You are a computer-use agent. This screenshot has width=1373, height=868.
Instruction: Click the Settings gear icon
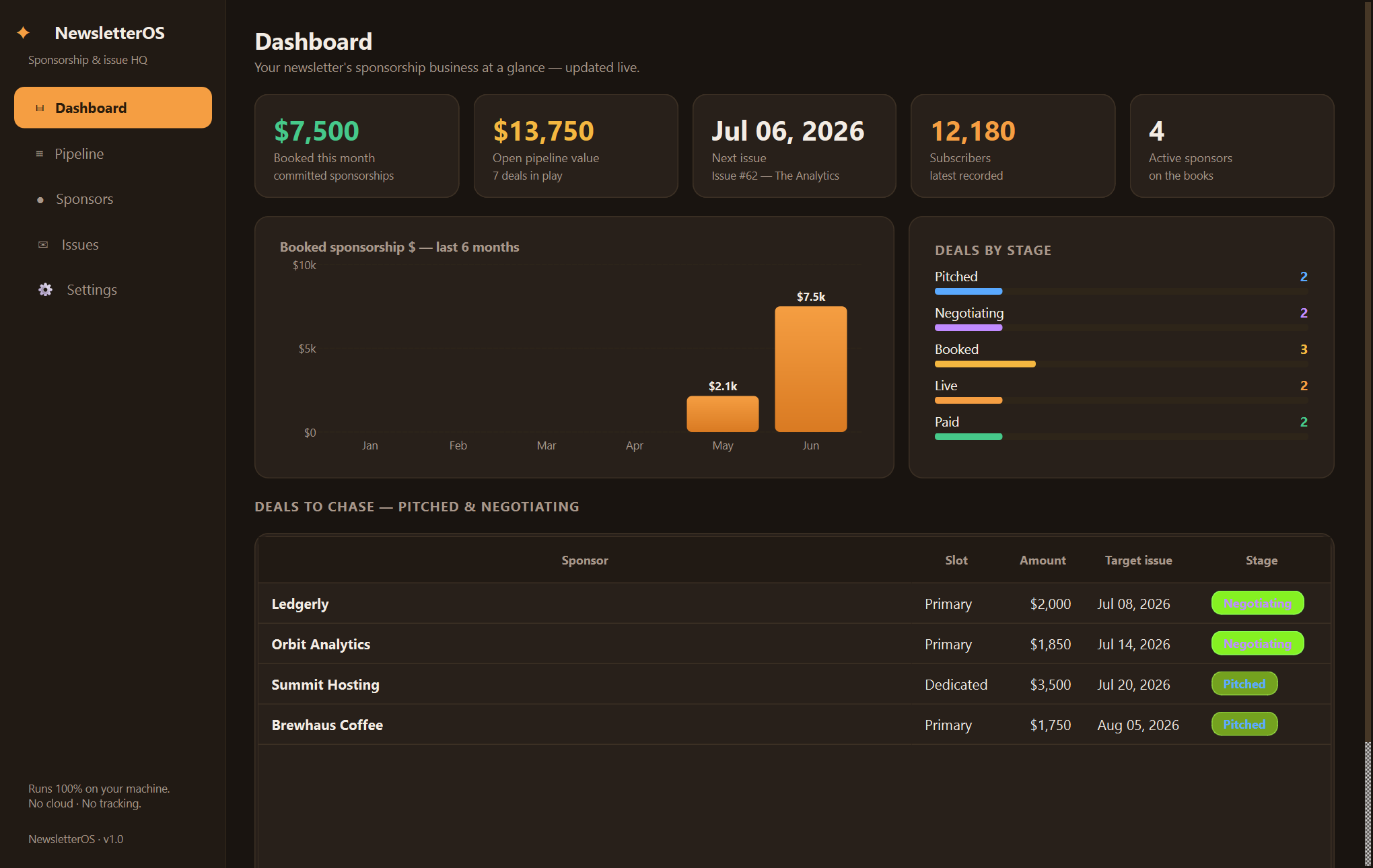tap(45, 289)
